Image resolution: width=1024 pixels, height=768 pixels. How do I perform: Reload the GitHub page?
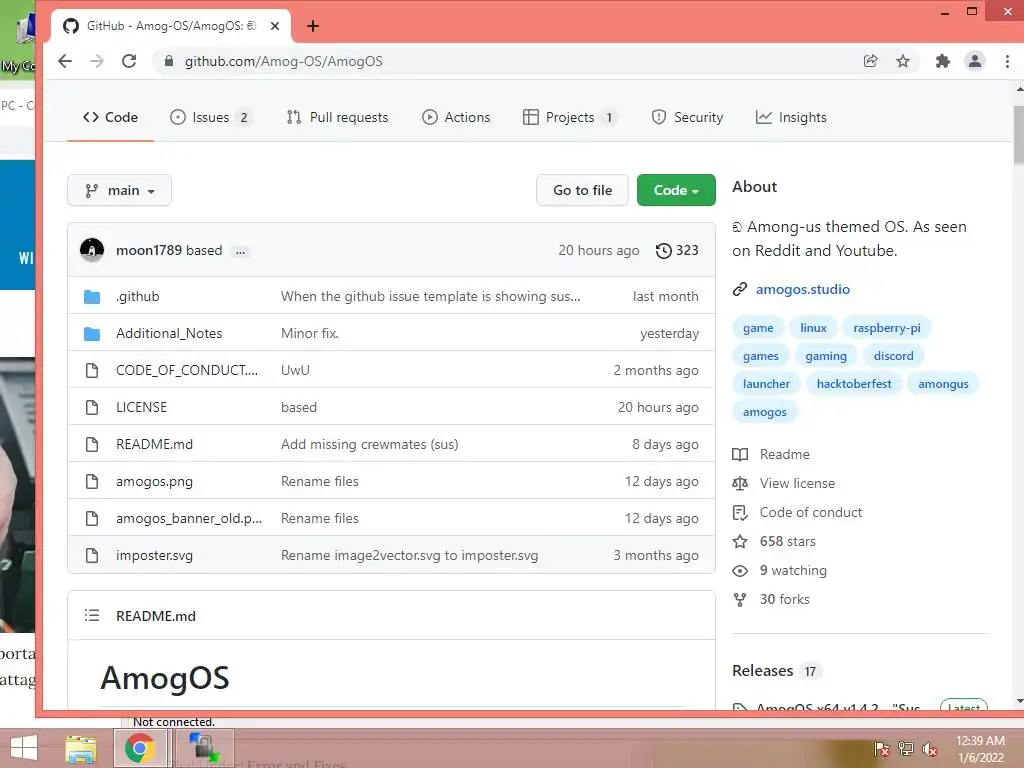coord(129,61)
